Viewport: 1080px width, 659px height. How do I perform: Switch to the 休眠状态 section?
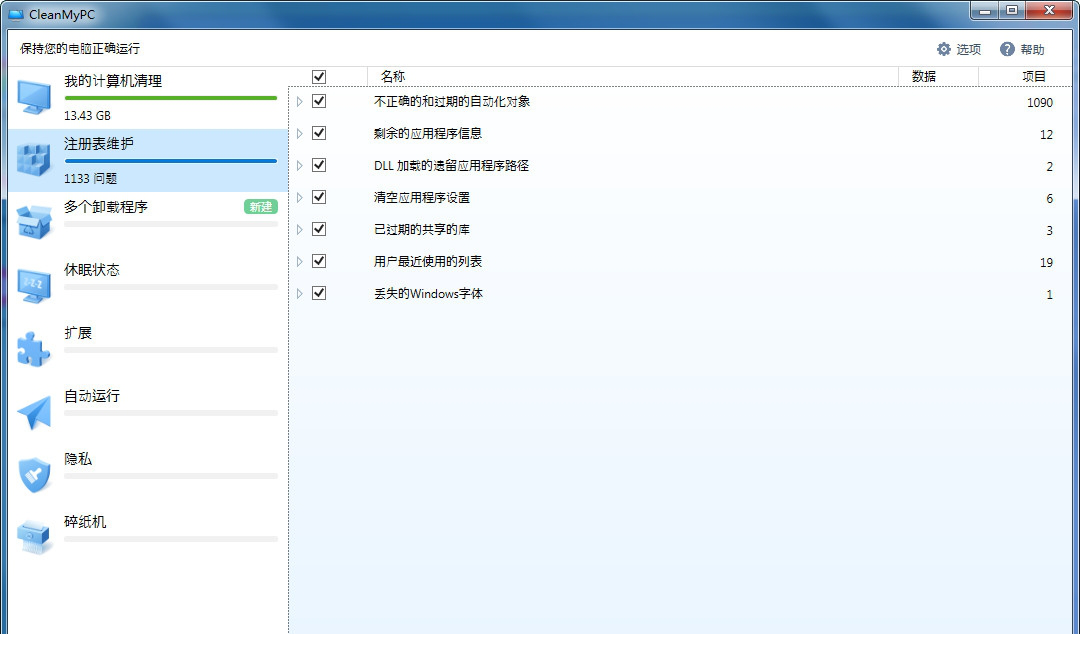(148, 286)
